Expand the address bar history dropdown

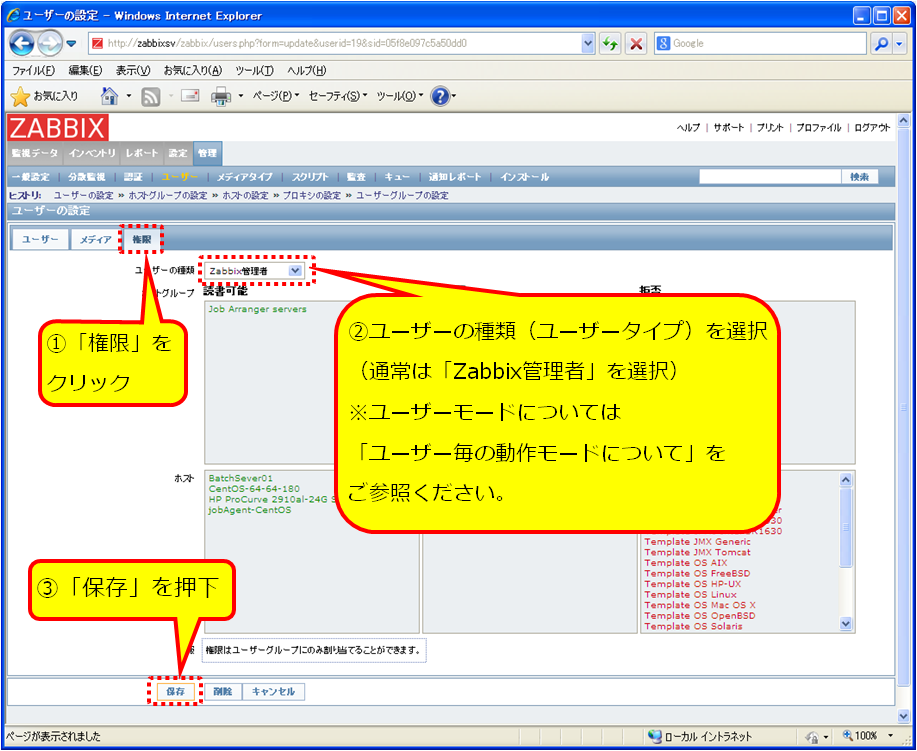point(588,43)
